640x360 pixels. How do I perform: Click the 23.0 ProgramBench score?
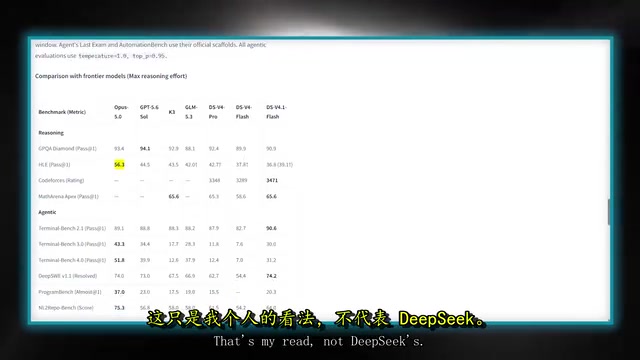(144, 292)
